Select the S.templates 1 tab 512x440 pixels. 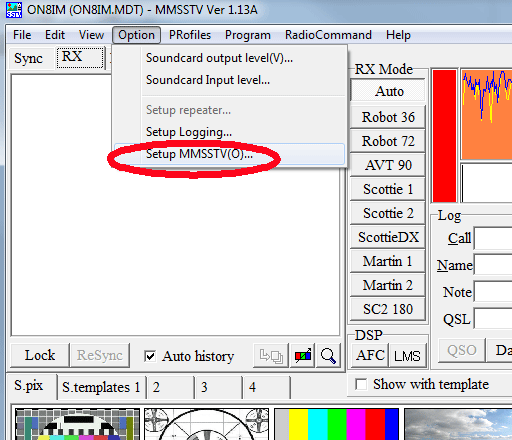[101, 387]
